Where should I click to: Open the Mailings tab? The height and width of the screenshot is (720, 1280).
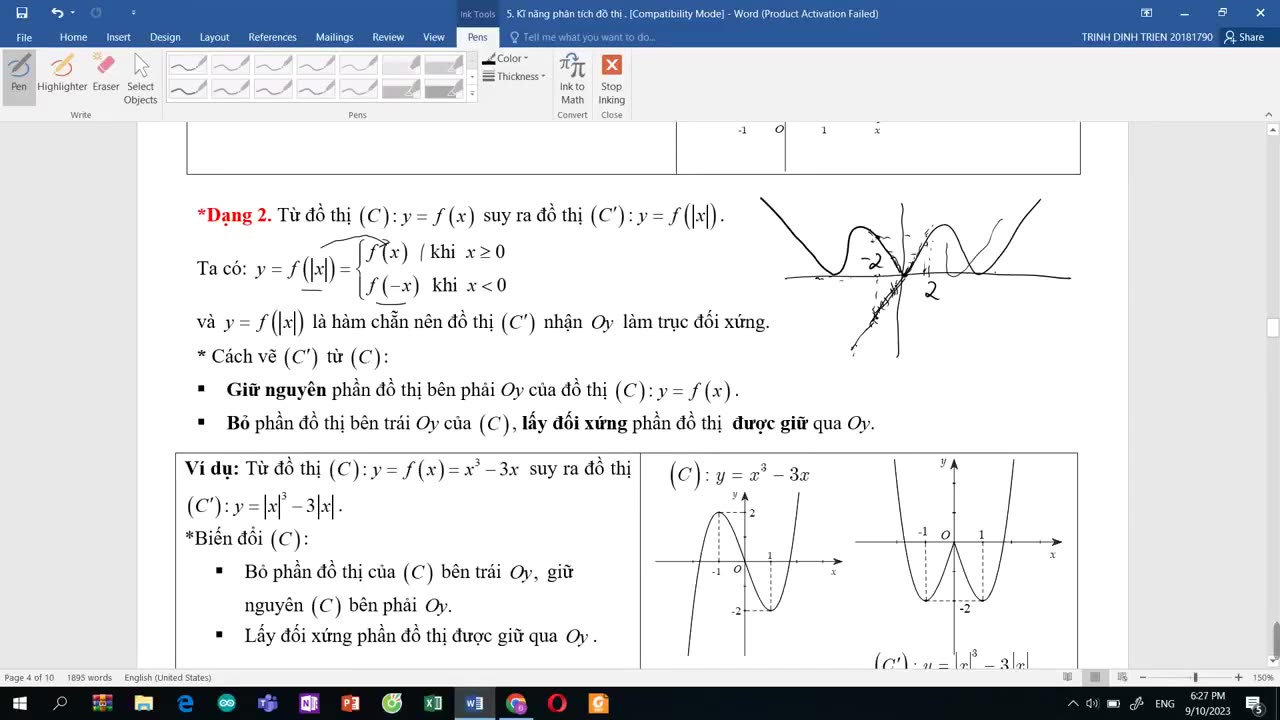click(x=334, y=37)
